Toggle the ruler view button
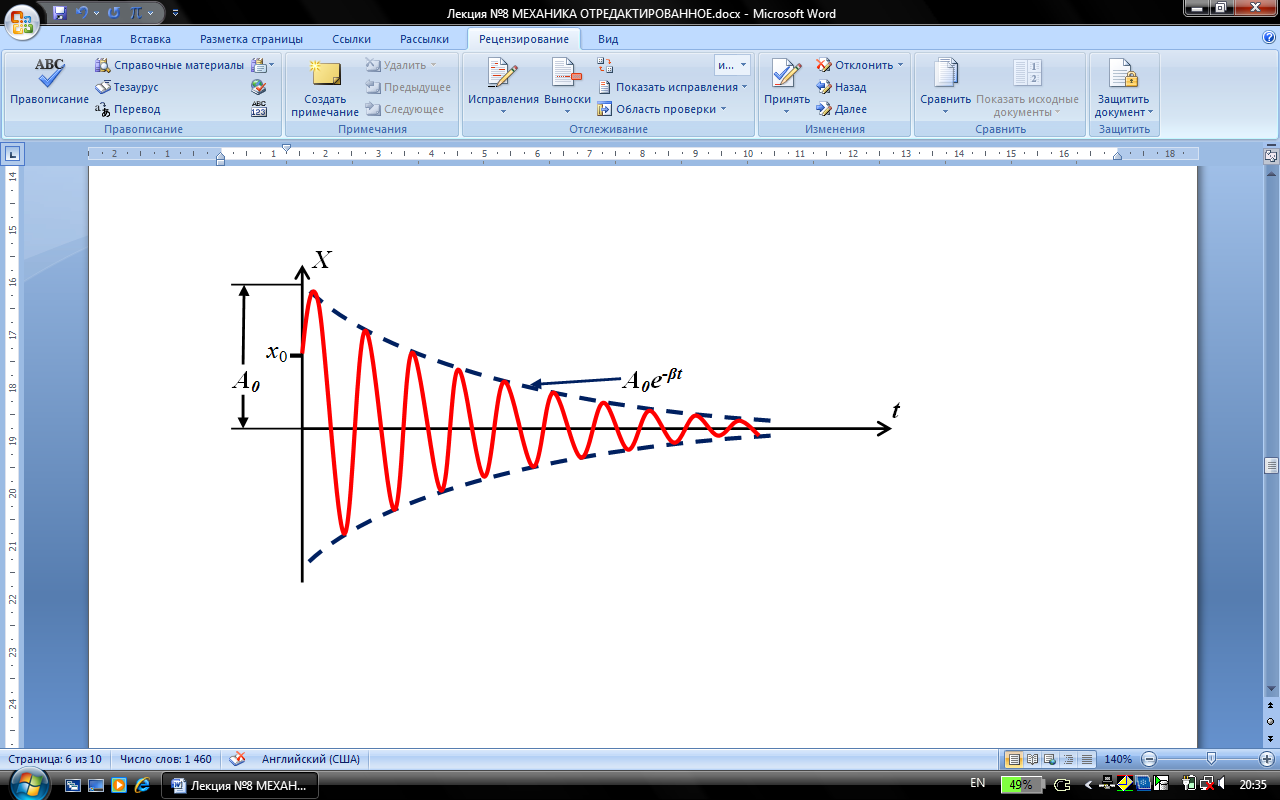The width and height of the screenshot is (1280, 800). pyautogui.click(x=1271, y=156)
